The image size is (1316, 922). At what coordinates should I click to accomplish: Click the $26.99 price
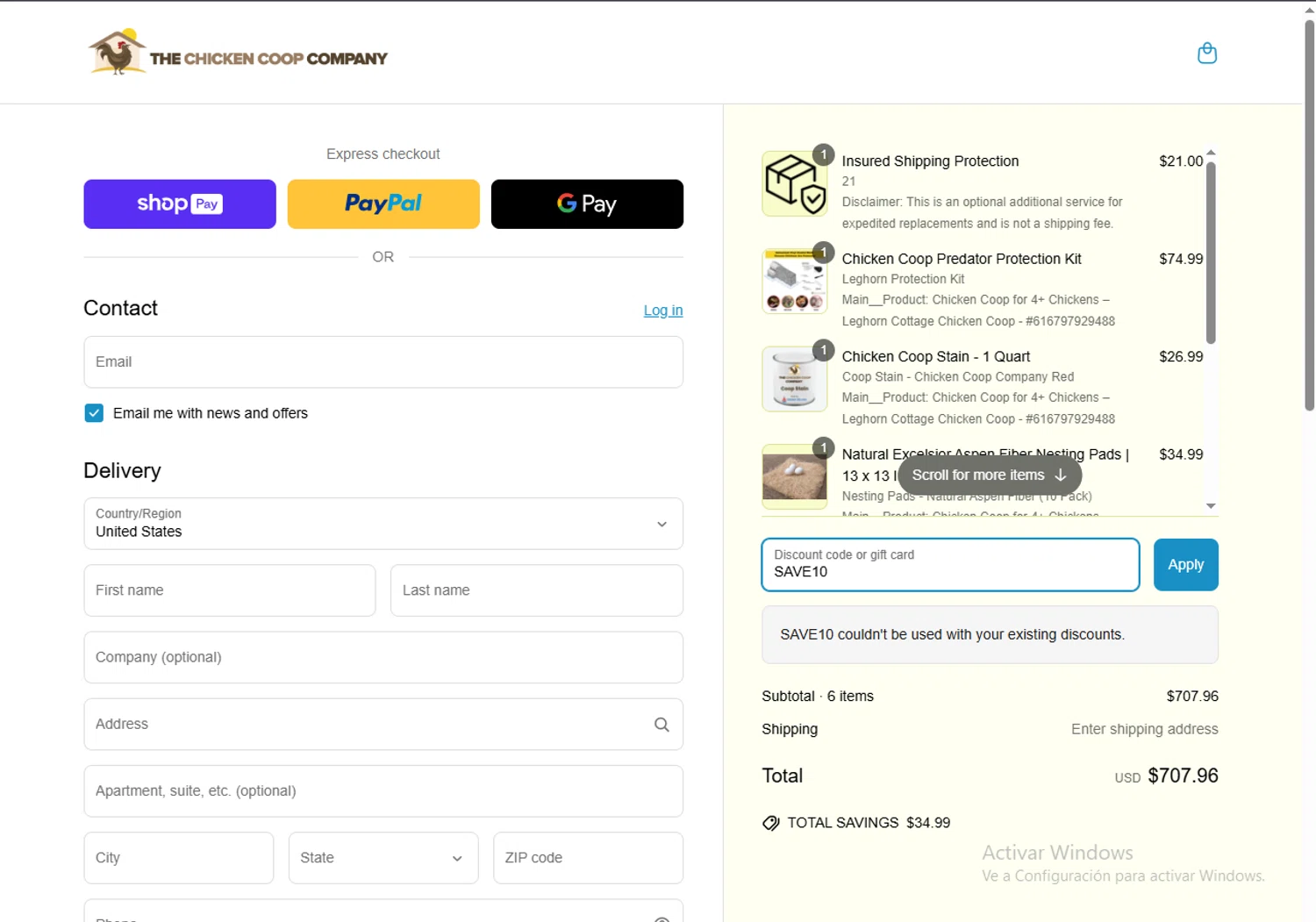click(1181, 357)
